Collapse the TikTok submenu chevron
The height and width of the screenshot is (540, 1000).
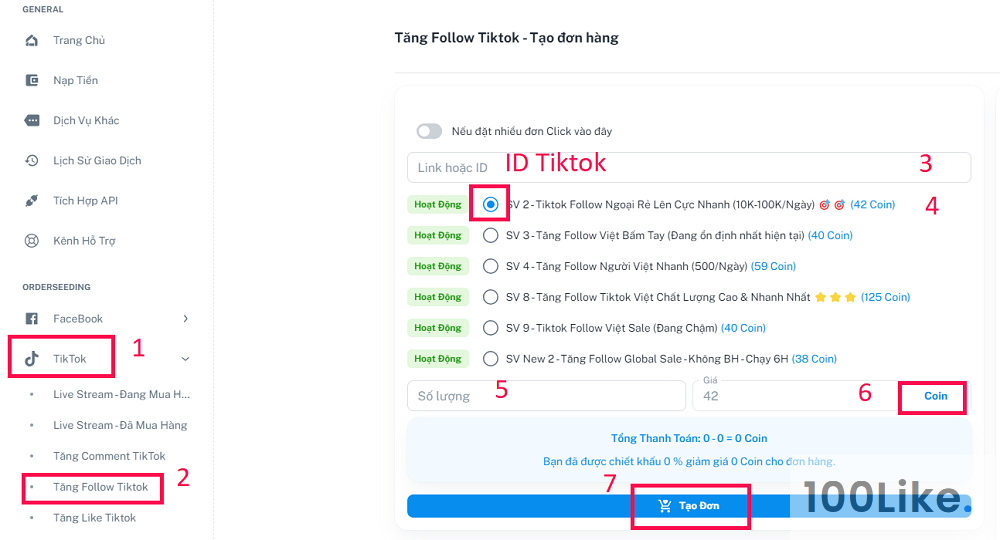click(186, 359)
